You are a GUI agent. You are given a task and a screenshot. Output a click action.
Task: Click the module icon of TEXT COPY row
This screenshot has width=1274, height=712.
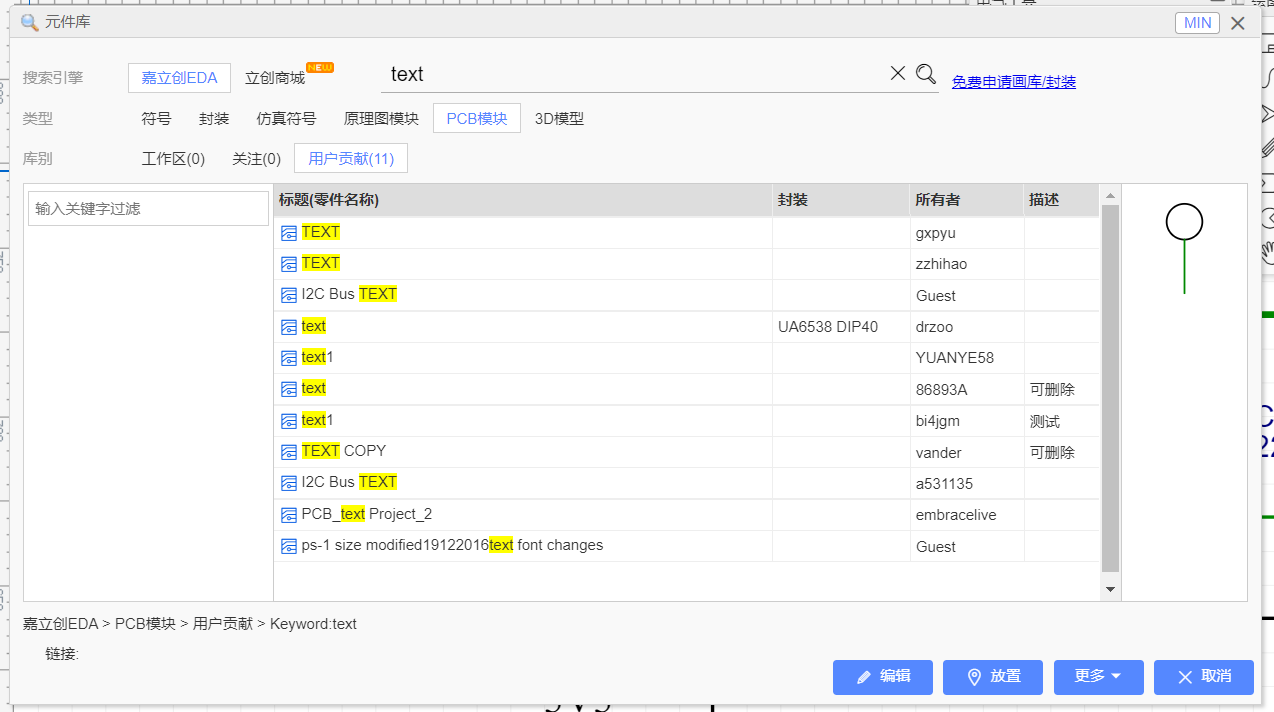(x=289, y=452)
